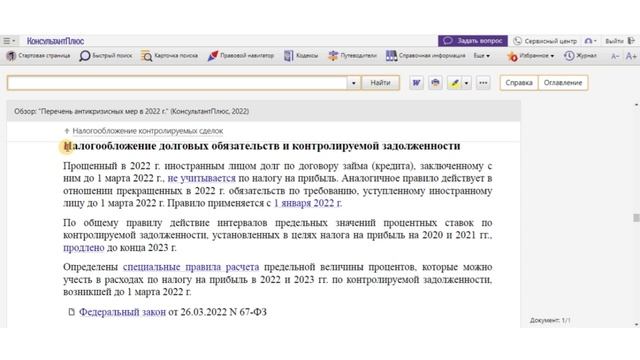This screenshot has width=640, height=360.
Task: Open the headset support dropdown
Action: pos(590,41)
